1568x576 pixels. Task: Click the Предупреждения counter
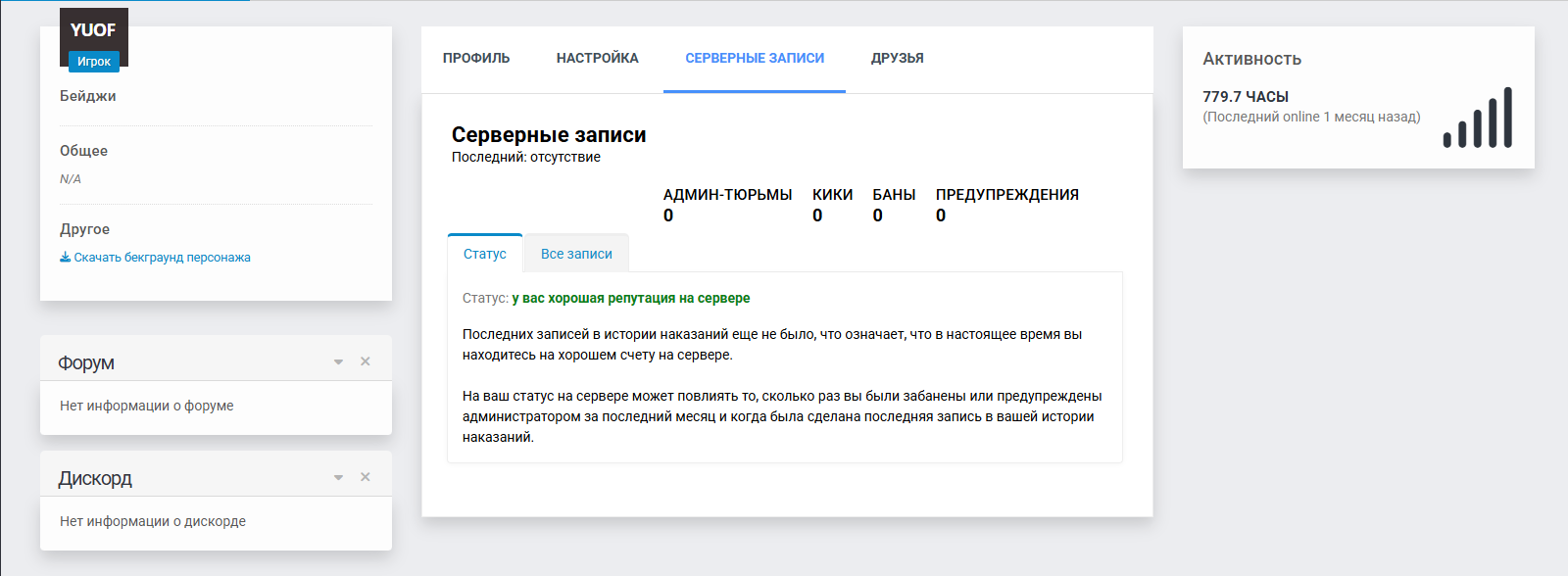(x=1006, y=205)
